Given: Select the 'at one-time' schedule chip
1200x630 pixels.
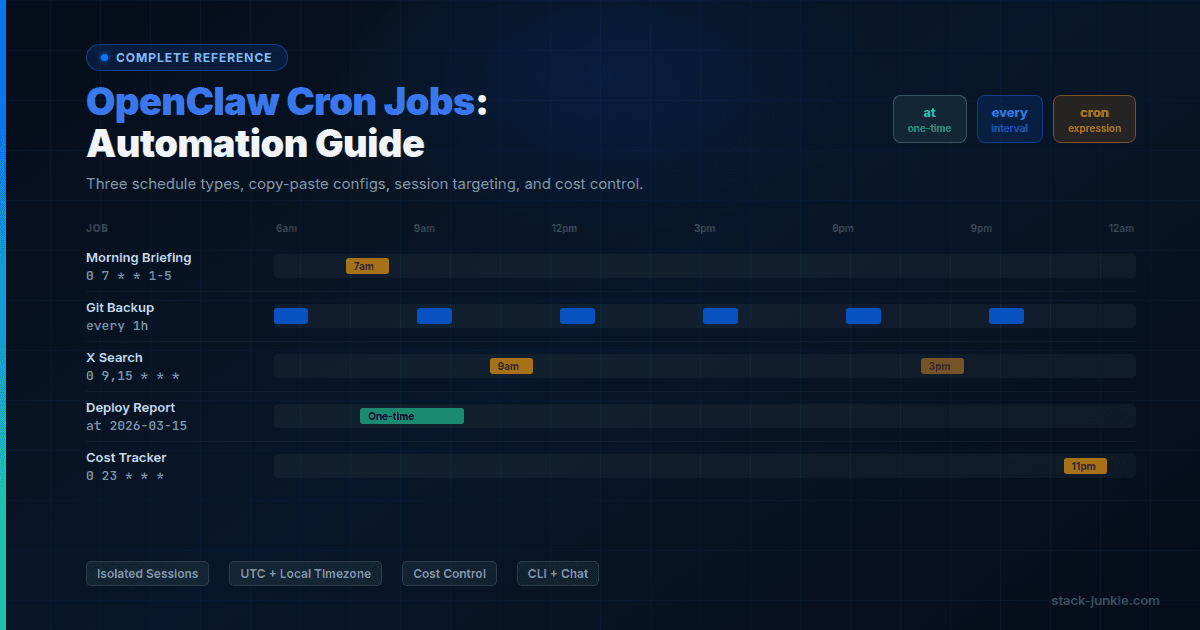Looking at the screenshot, I should (x=929, y=119).
